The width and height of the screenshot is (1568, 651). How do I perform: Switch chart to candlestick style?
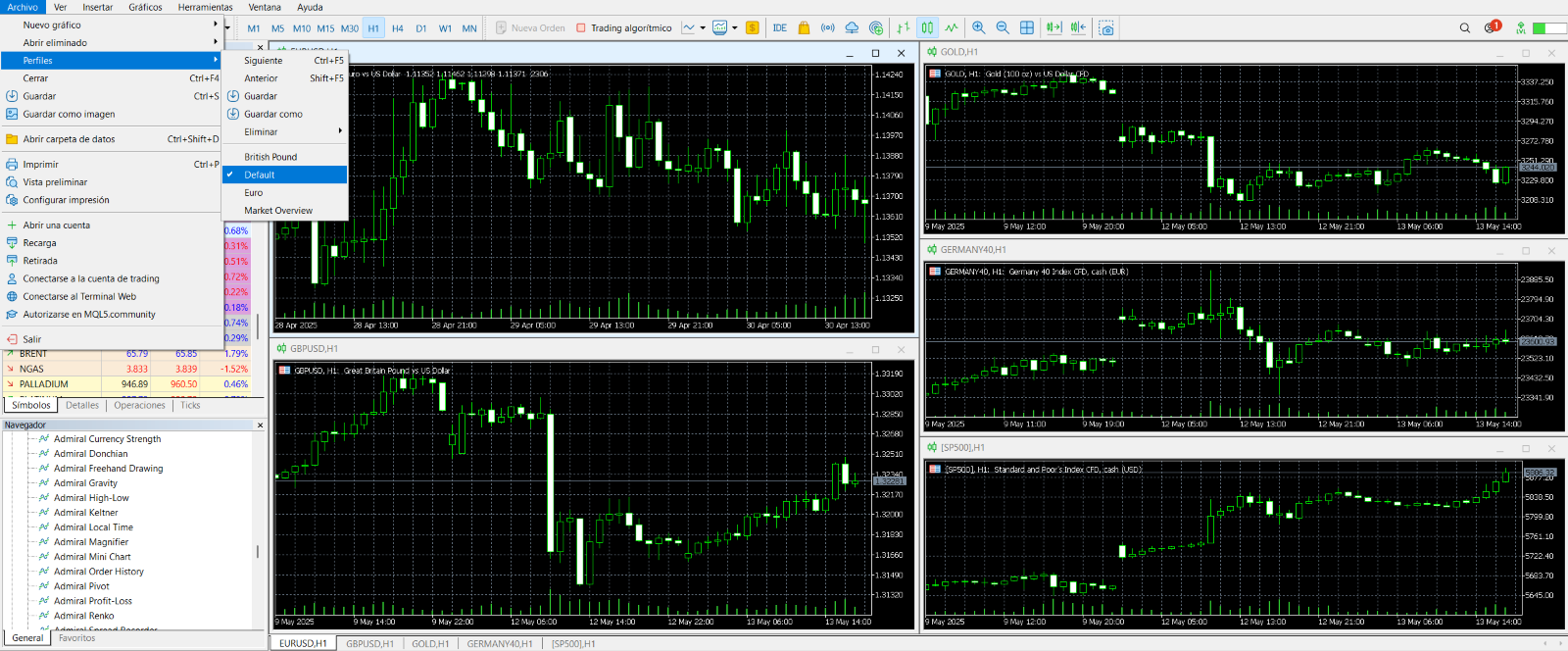click(x=927, y=28)
